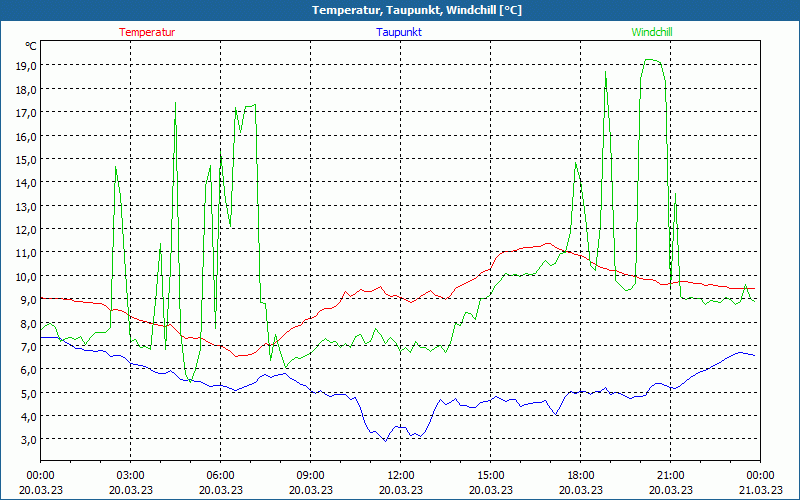
Task: Click the green Windchill legend label
Action: pyautogui.click(x=652, y=32)
